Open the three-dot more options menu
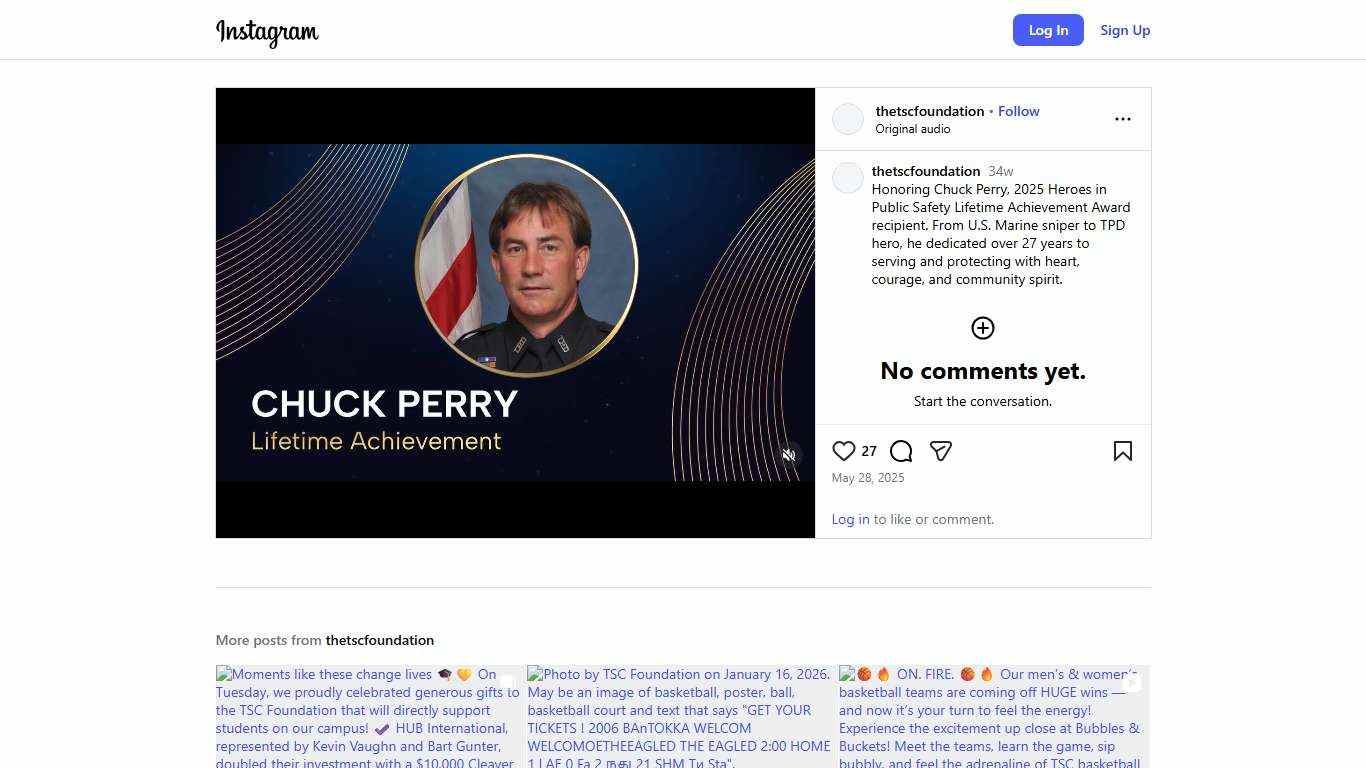The width and height of the screenshot is (1366, 768). (x=1123, y=119)
